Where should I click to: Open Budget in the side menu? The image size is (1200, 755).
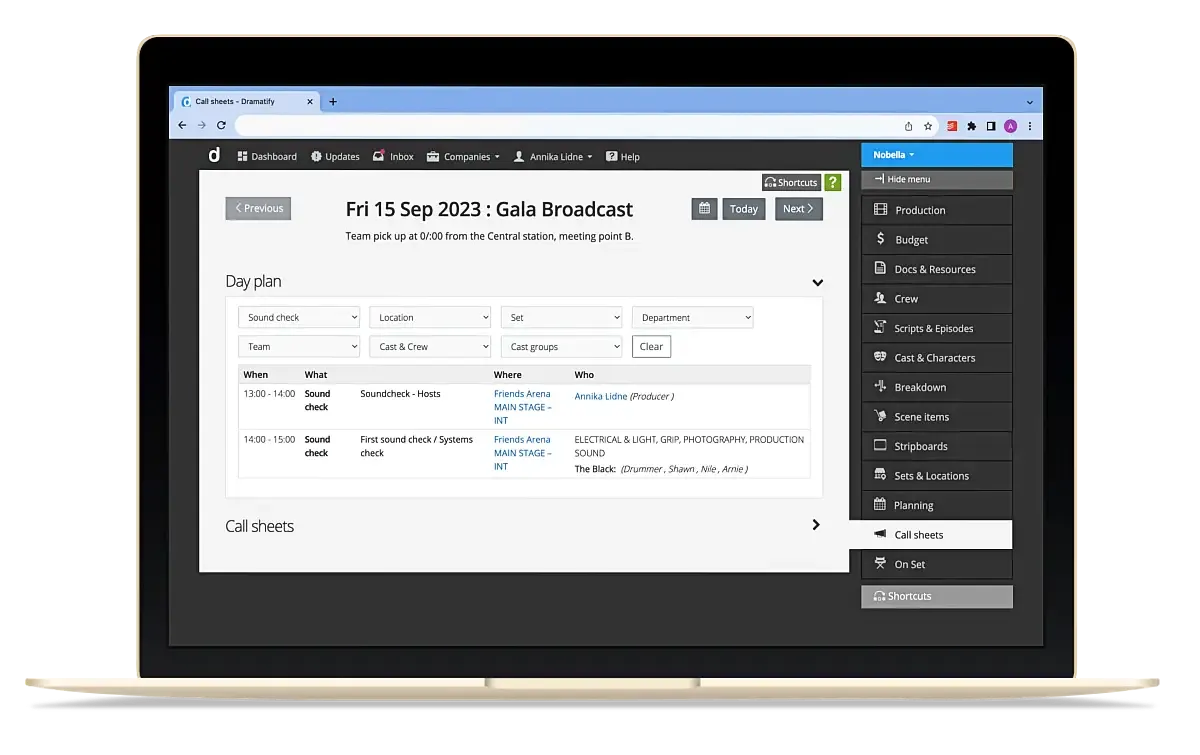[937, 239]
